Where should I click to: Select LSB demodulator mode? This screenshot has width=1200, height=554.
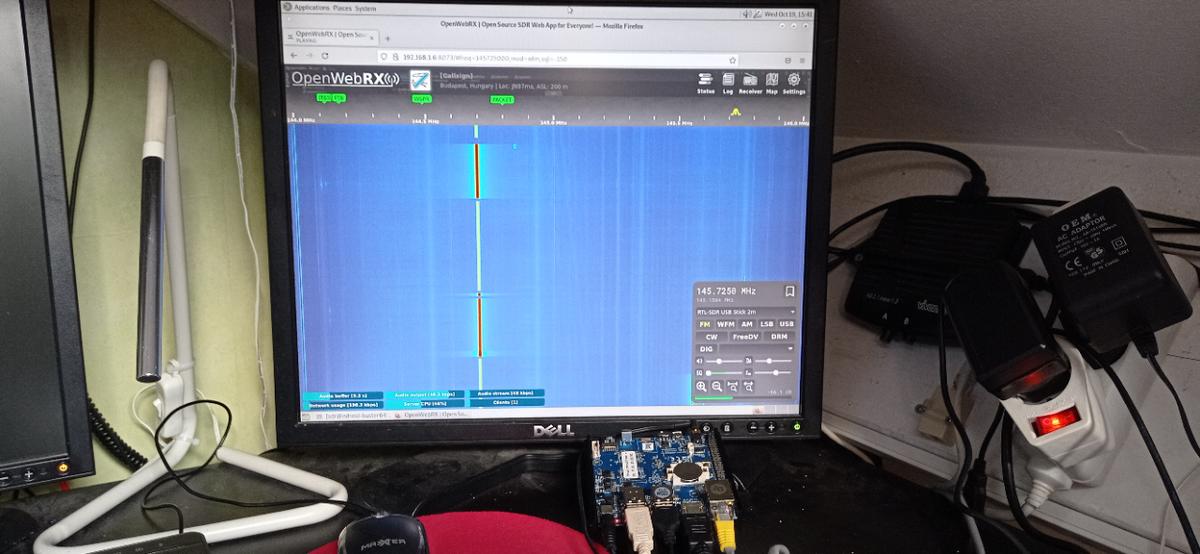tap(767, 324)
